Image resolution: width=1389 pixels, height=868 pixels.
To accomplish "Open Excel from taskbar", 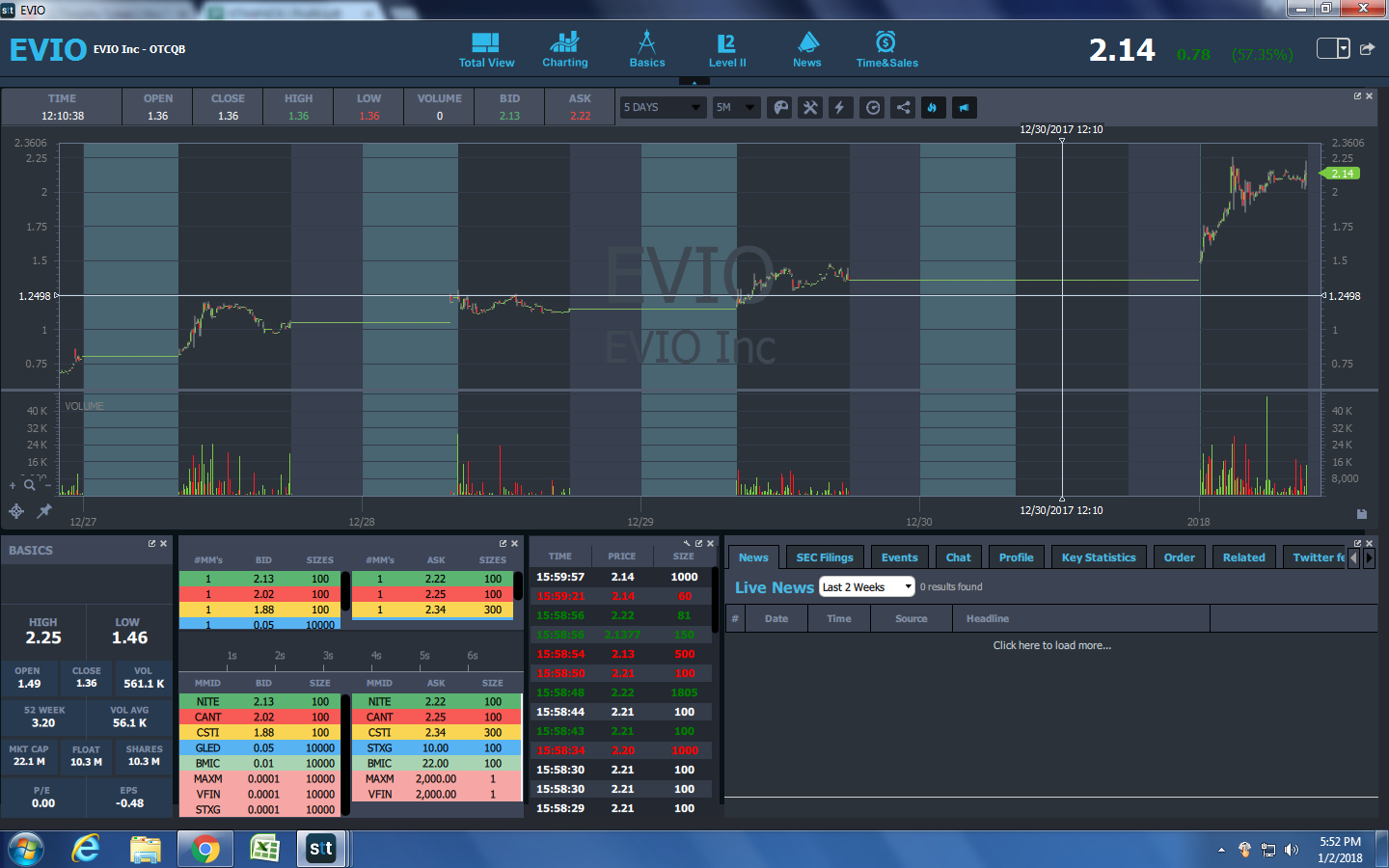I will (263, 849).
